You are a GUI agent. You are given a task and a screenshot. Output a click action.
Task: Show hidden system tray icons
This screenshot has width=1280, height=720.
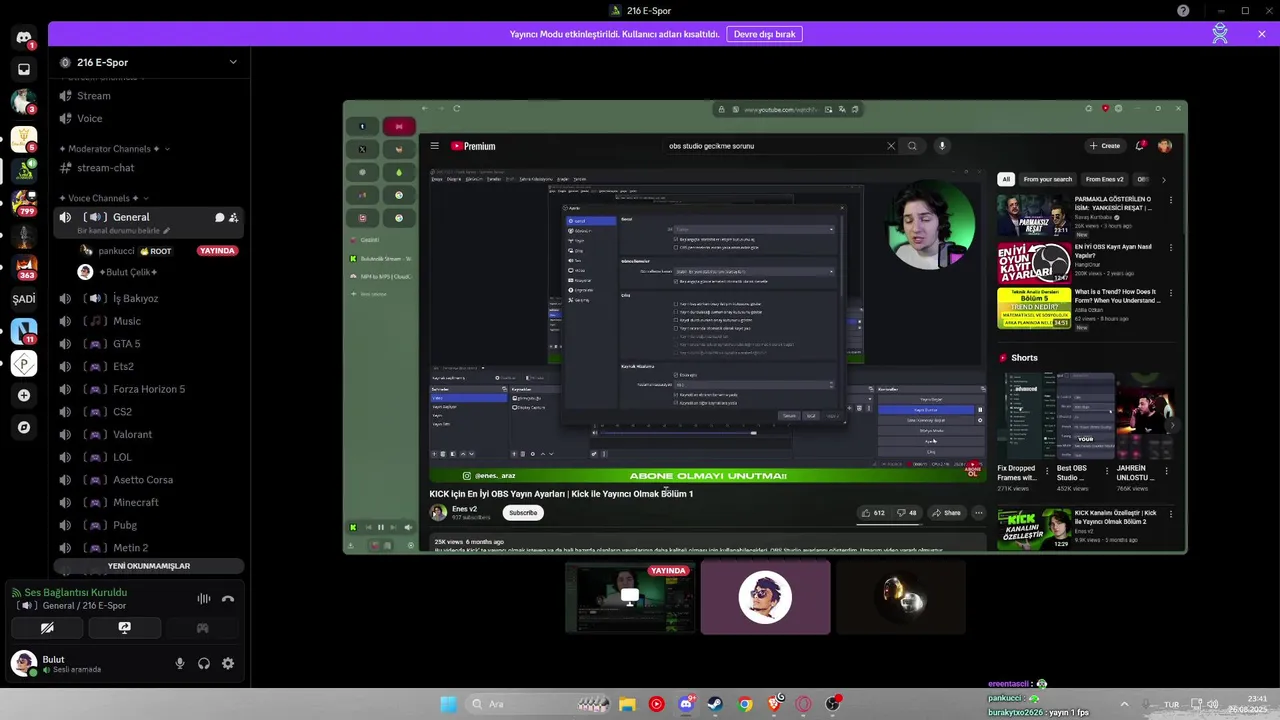(1124, 704)
